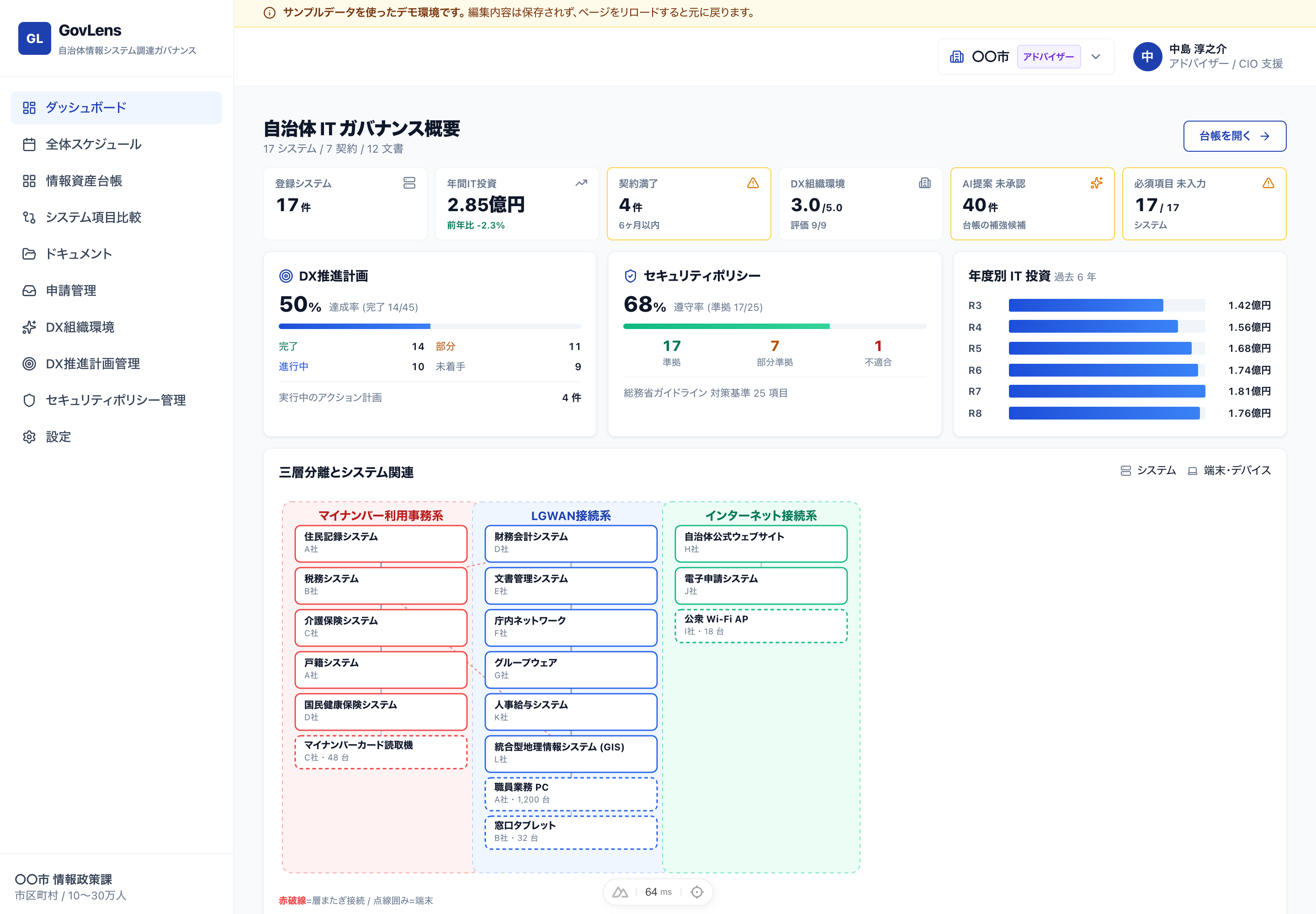
Task: Open the 契約満了 4件 card
Action: point(688,204)
